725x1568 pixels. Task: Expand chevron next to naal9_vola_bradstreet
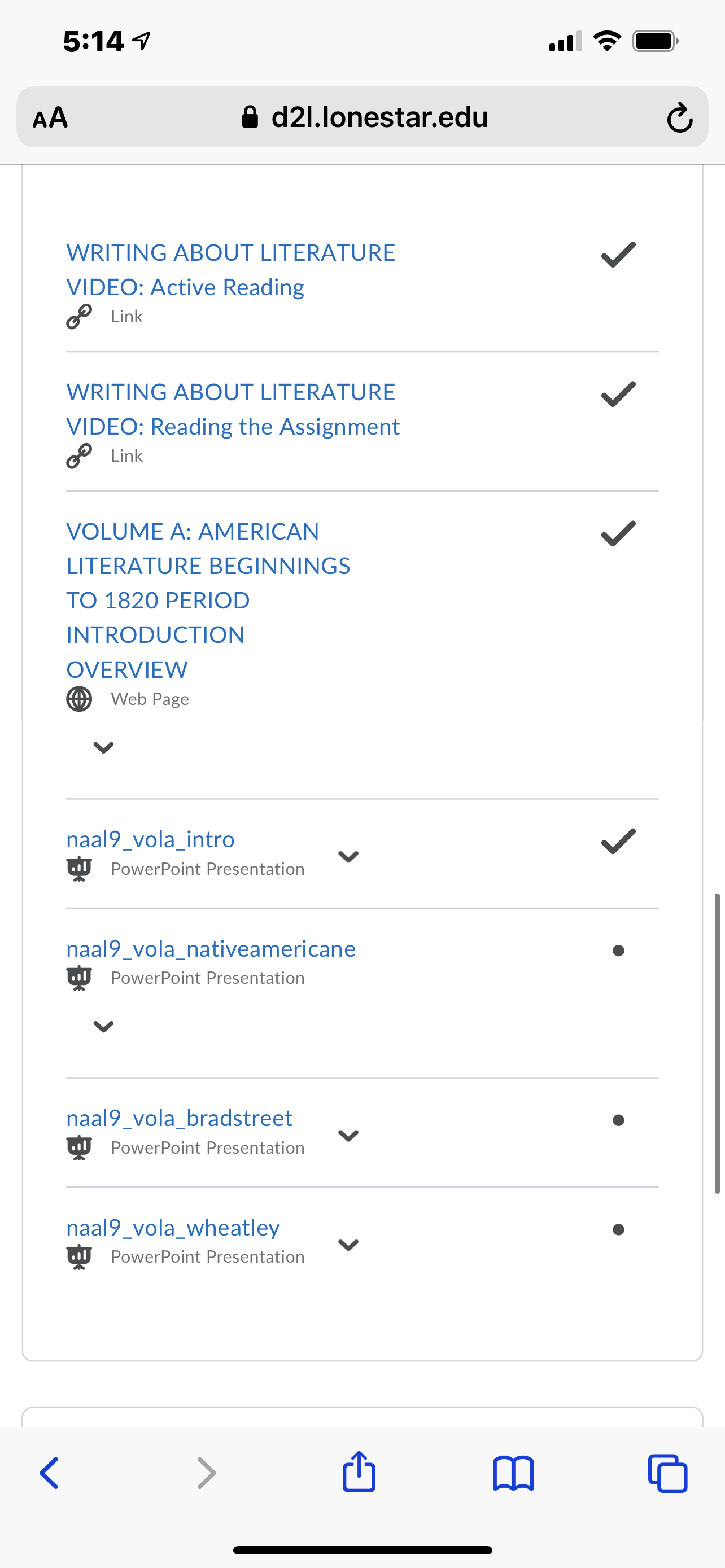[348, 1135]
